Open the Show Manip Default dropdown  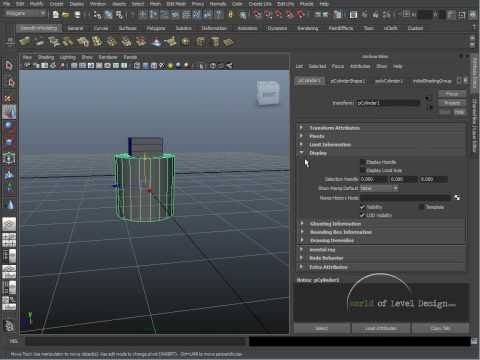pos(379,188)
